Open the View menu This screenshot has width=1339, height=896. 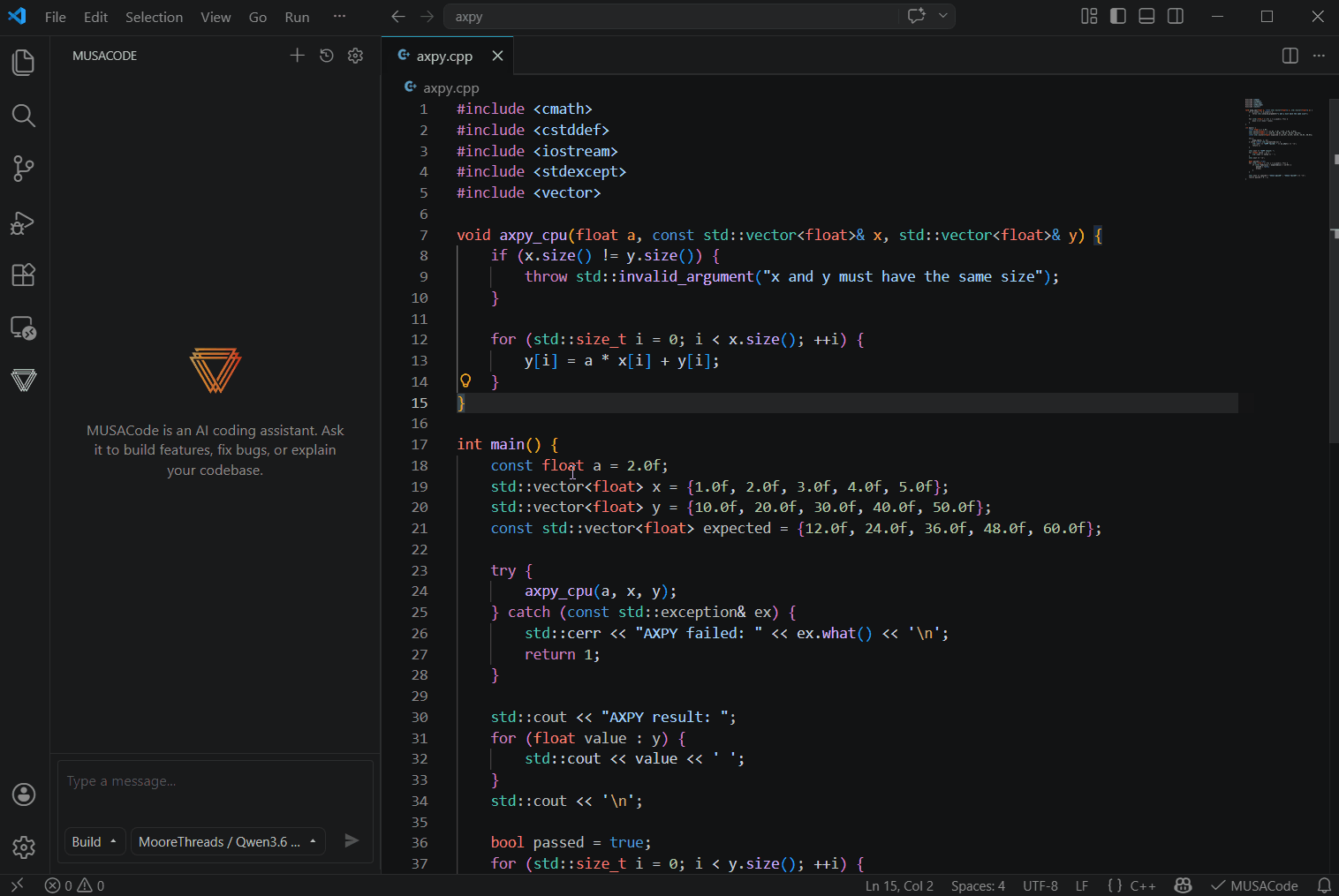point(216,17)
